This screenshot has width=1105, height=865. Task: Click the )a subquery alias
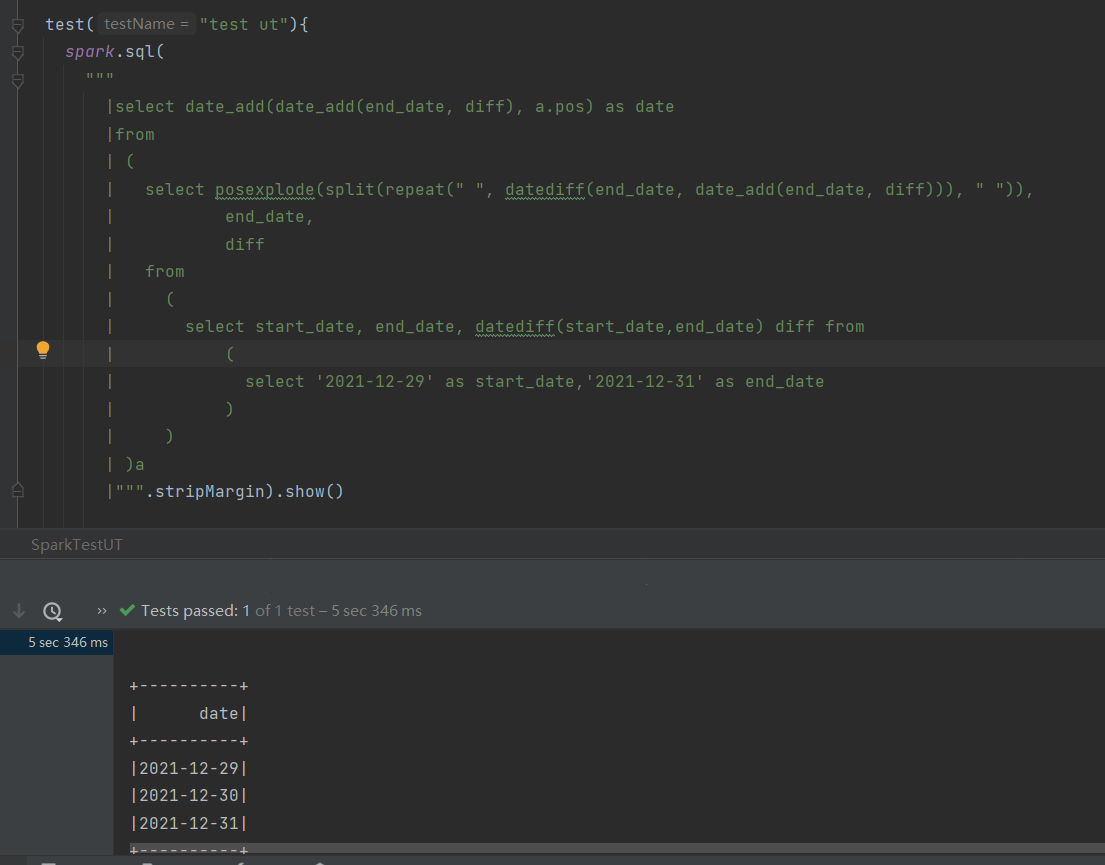tap(135, 465)
